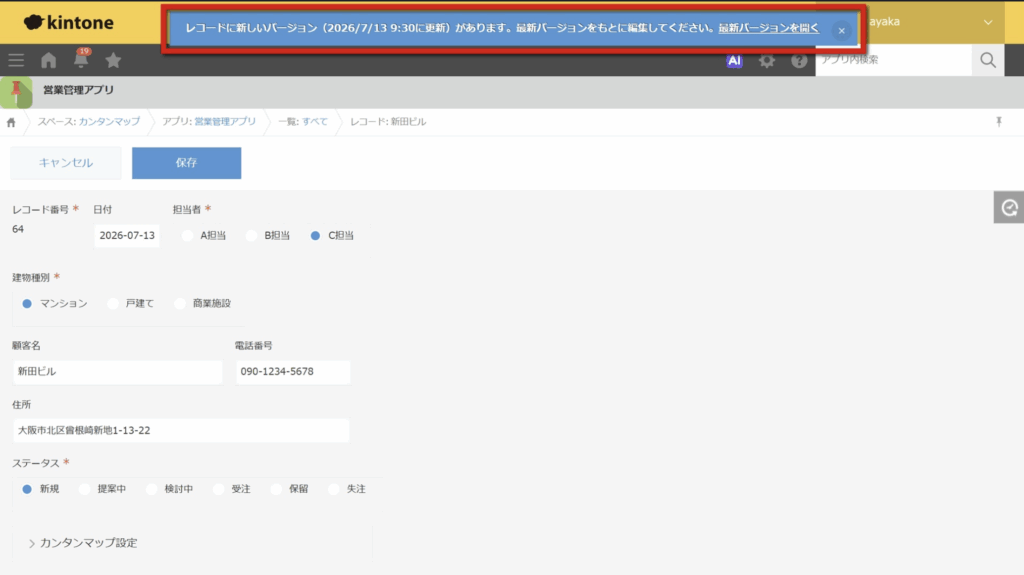Set status to 検討中
This screenshot has width=1024, height=575.
click(152, 489)
